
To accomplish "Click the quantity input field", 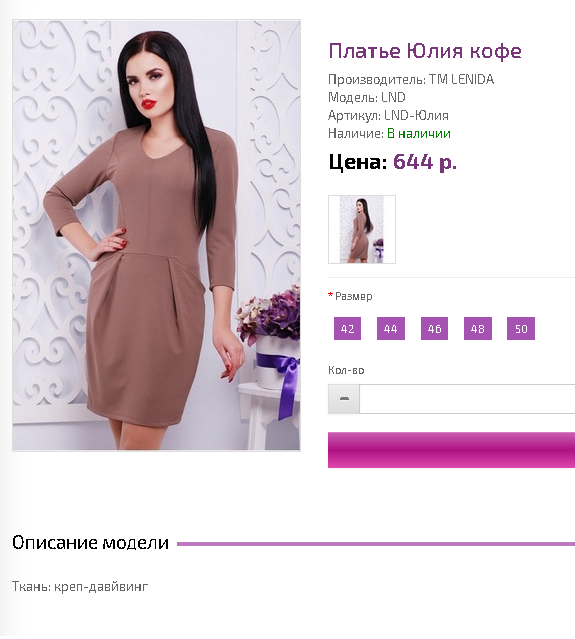I will pyautogui.click(x=467, y=399).
